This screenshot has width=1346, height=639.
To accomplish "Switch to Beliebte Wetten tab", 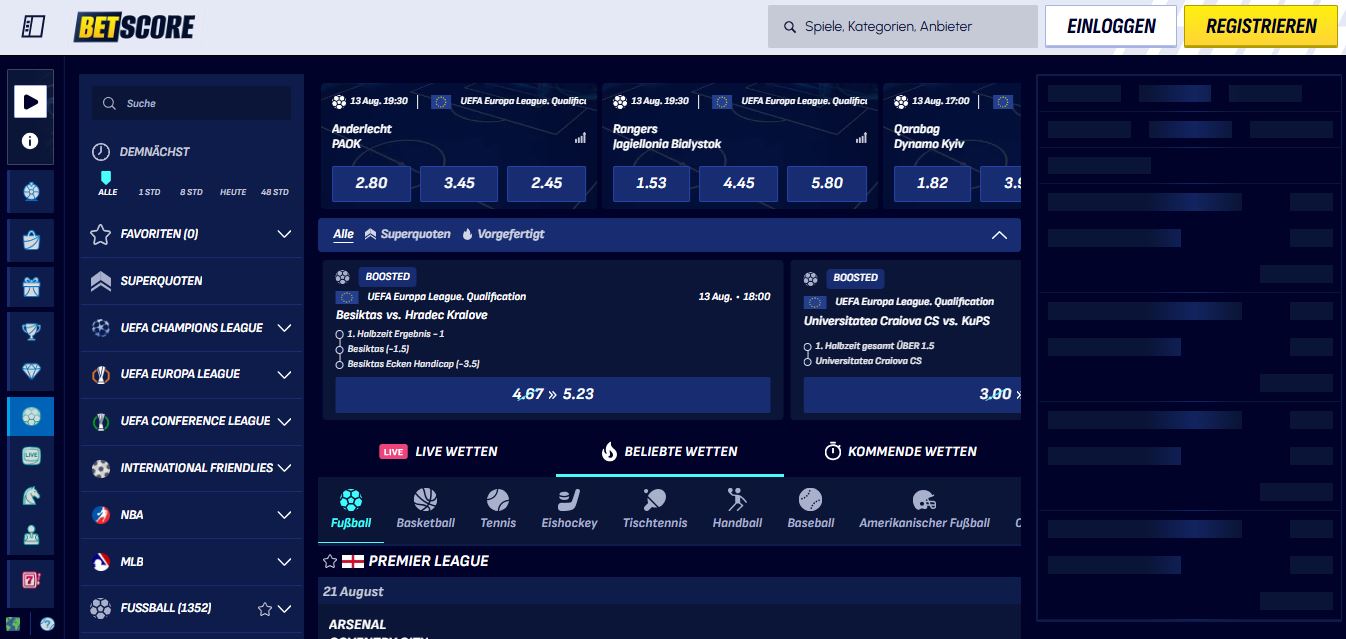I will 669,452.
